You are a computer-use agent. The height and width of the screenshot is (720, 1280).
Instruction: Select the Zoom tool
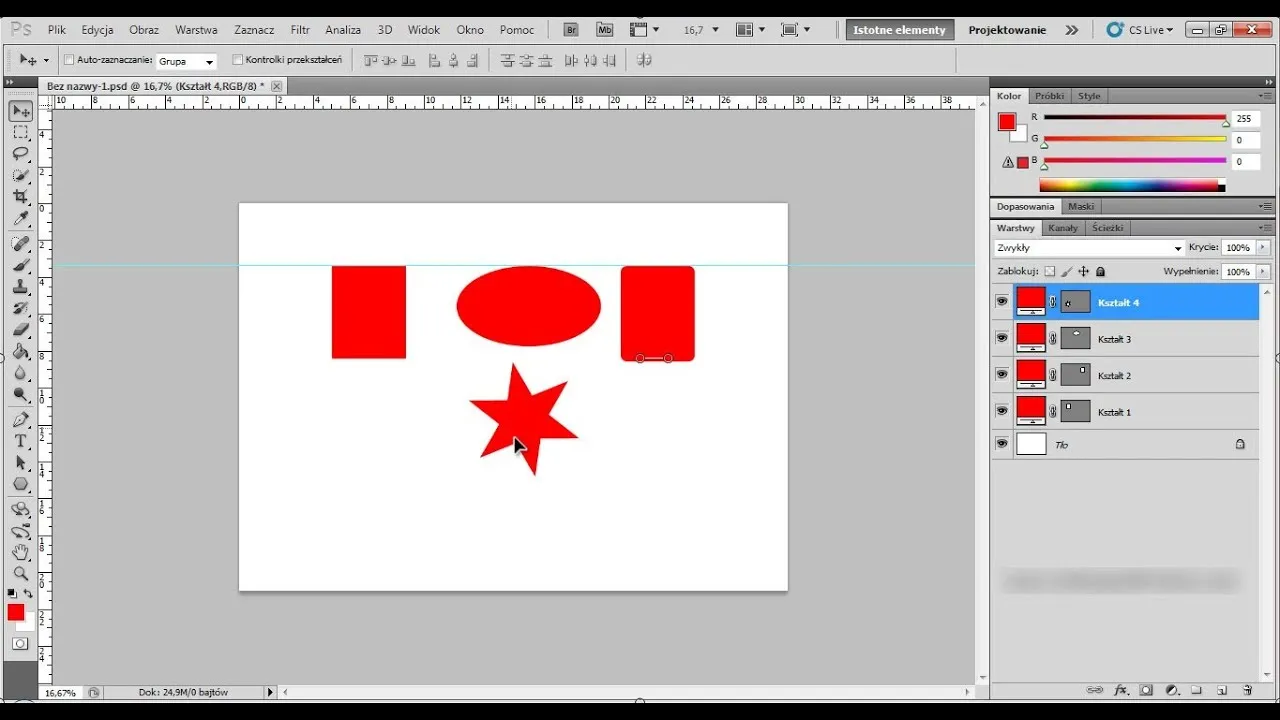pyautogui.click(x=20, y=574)
